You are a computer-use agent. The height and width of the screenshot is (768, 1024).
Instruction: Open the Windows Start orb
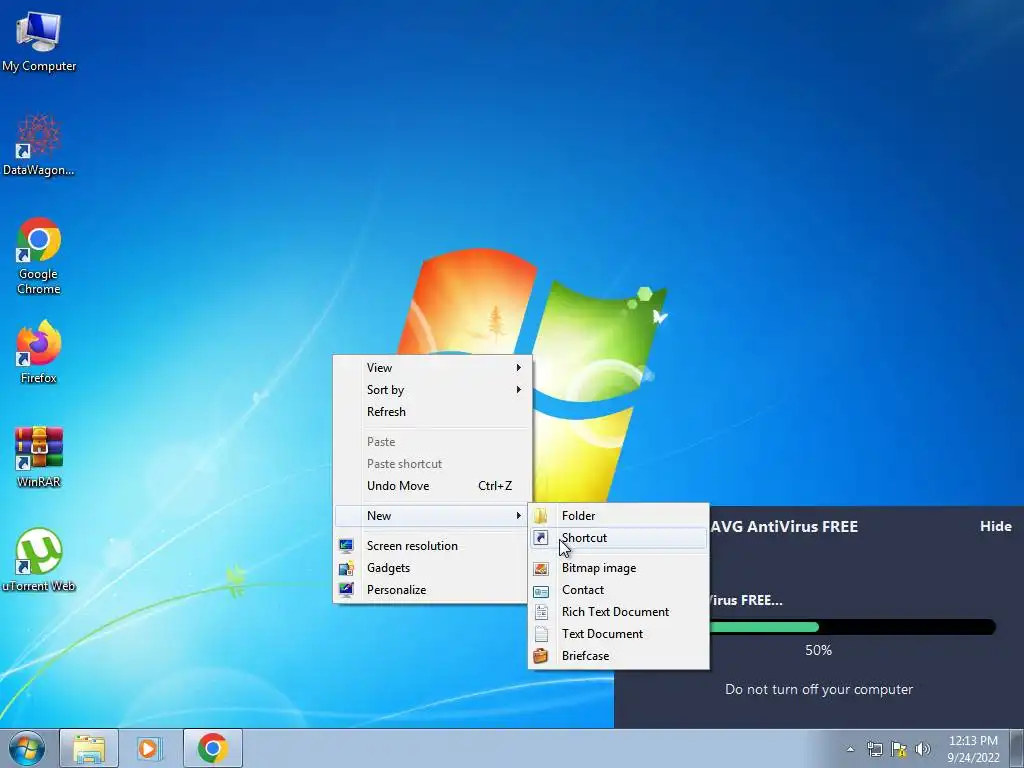[x=27, y=748]
